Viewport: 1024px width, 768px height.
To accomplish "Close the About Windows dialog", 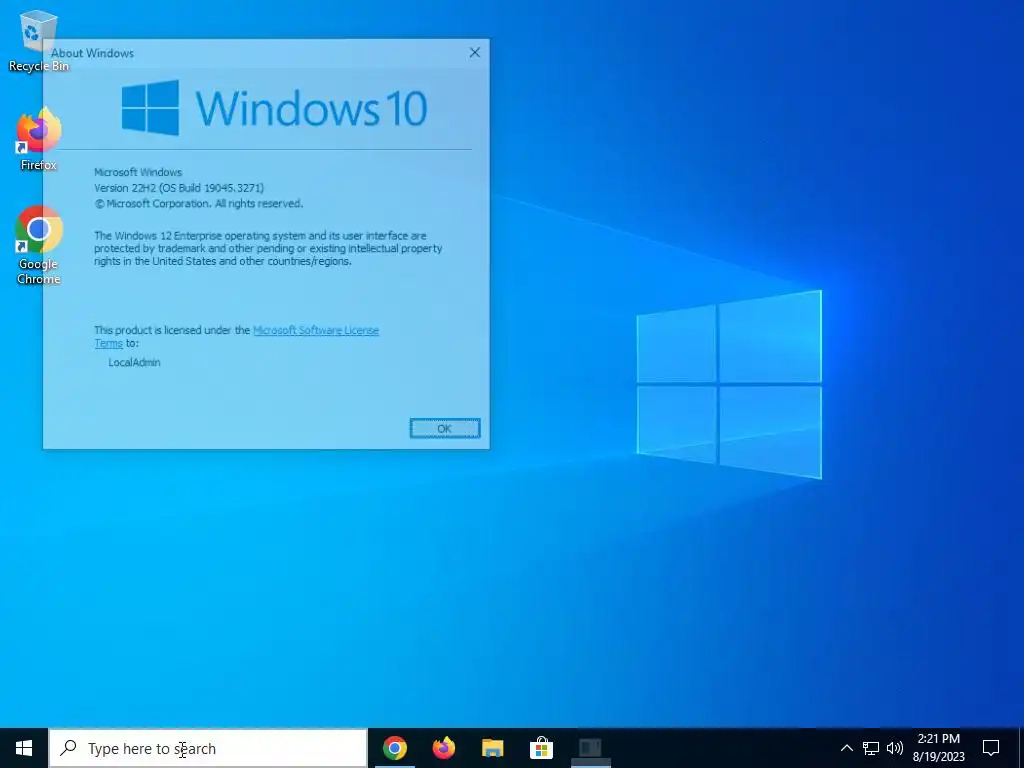I will tap(475, 53).
